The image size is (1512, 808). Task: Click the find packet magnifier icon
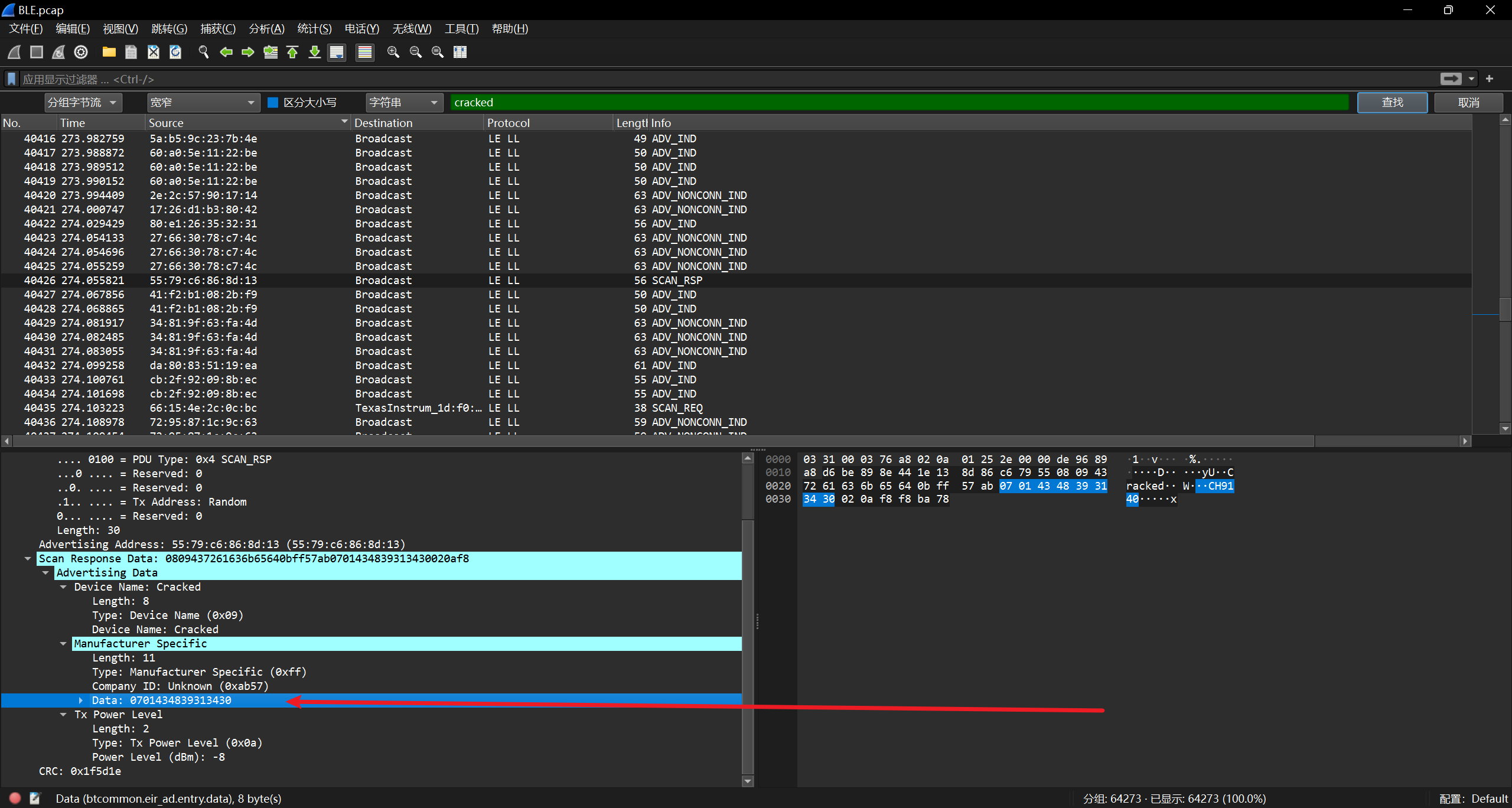[x=204, y=52]
